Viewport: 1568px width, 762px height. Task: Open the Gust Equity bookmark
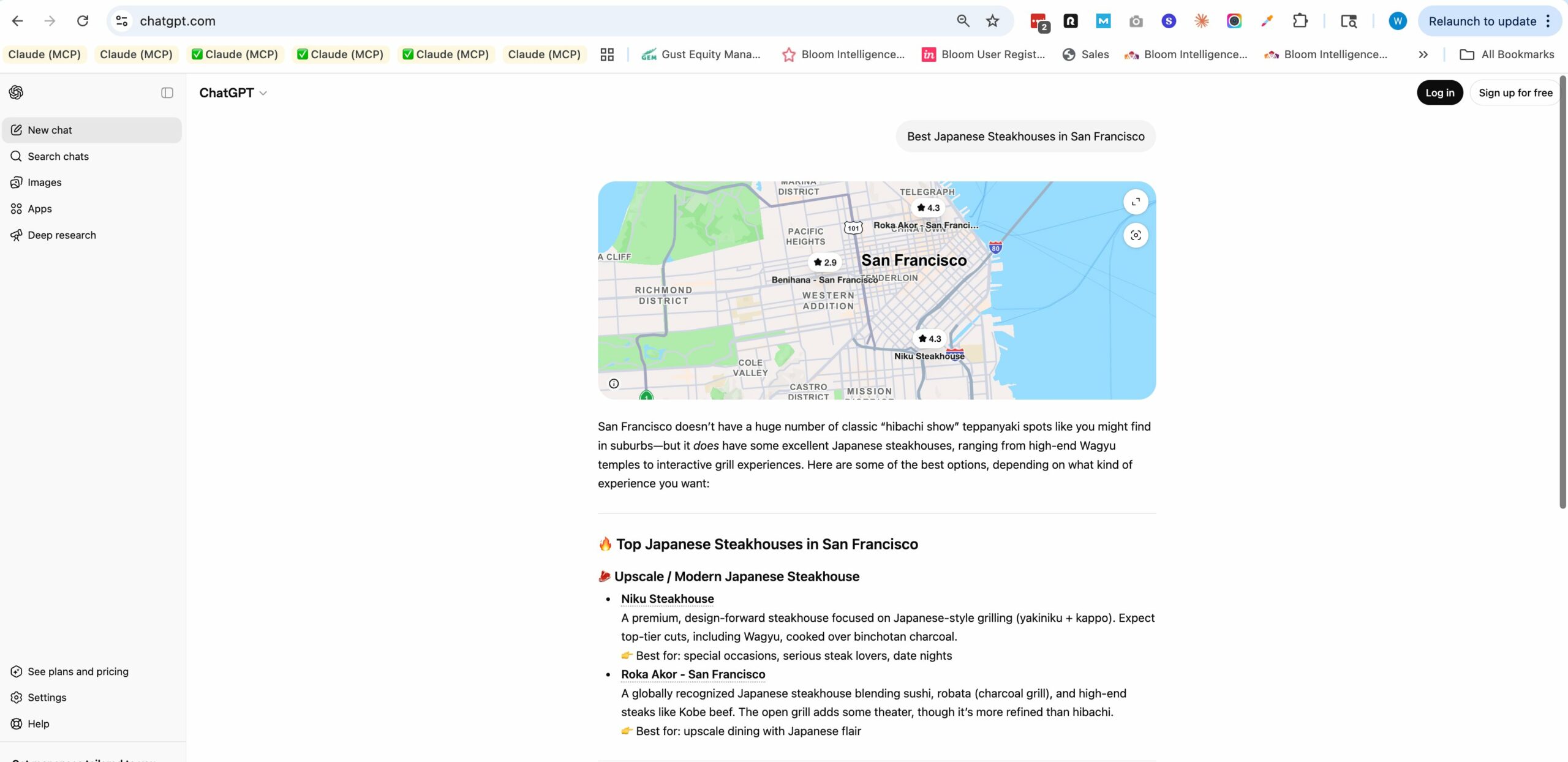[x=701, y=54]
